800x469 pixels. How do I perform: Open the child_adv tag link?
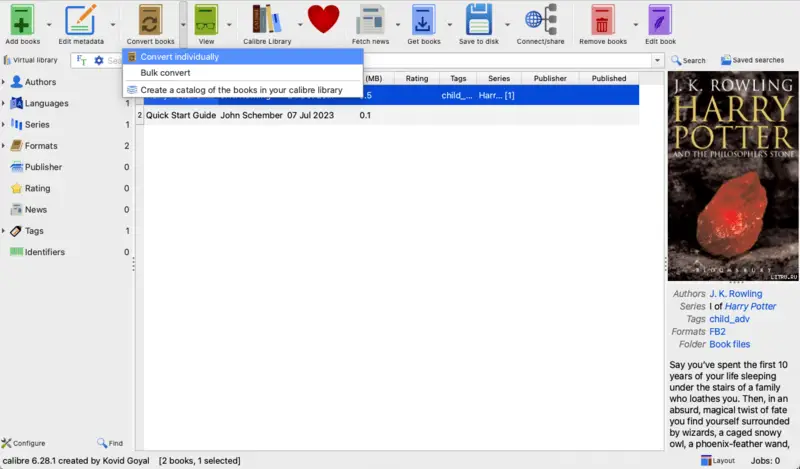click(x=729, y=319)
